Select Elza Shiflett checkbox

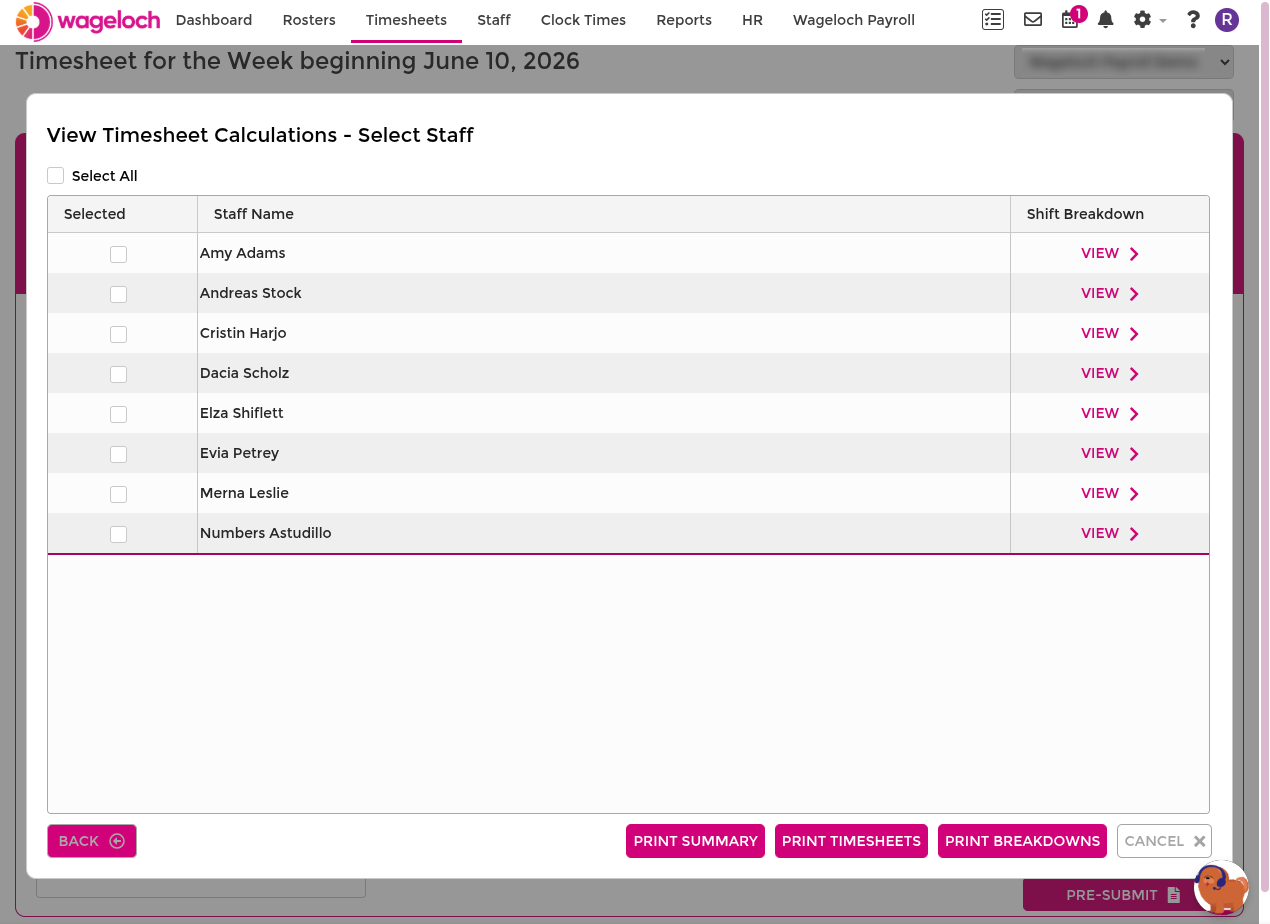pos(118,414)
